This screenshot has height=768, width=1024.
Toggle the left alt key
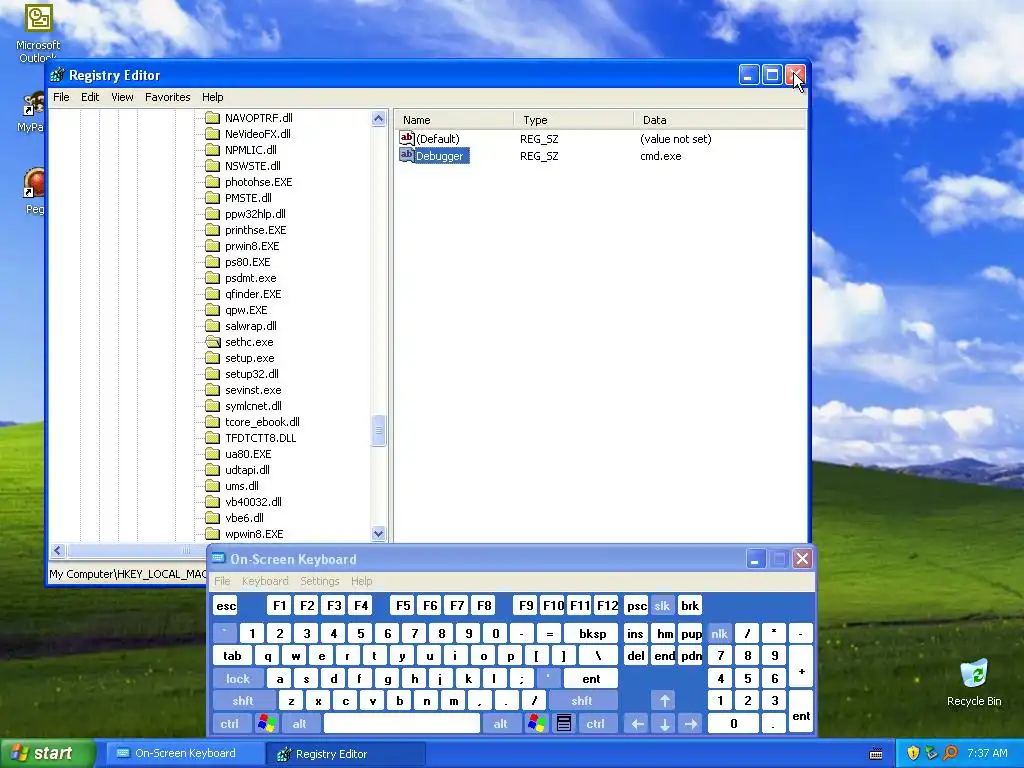[x=299, y=723]
